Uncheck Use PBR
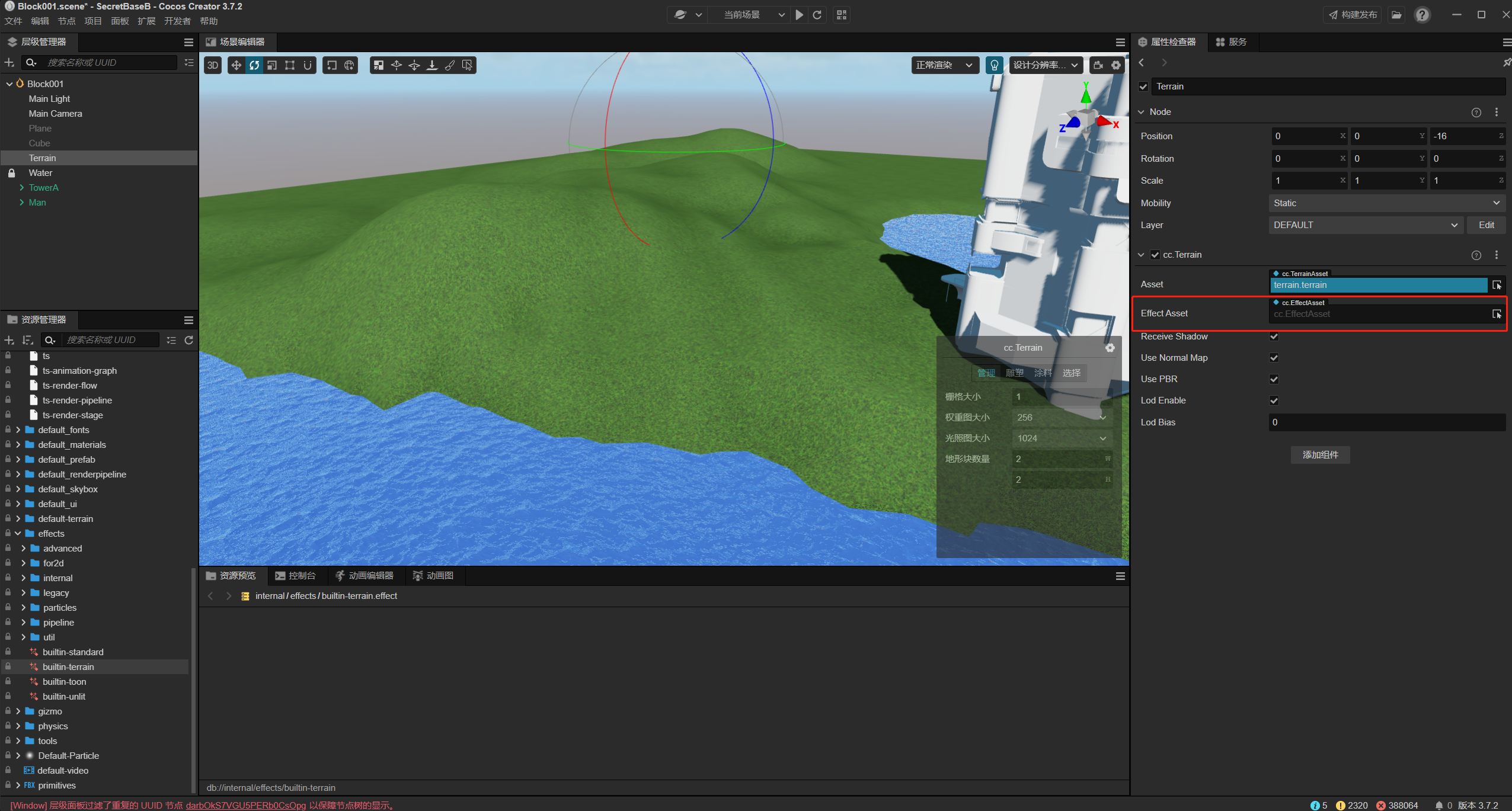This screenshot has height=811, width=1512. point(1274,379)
